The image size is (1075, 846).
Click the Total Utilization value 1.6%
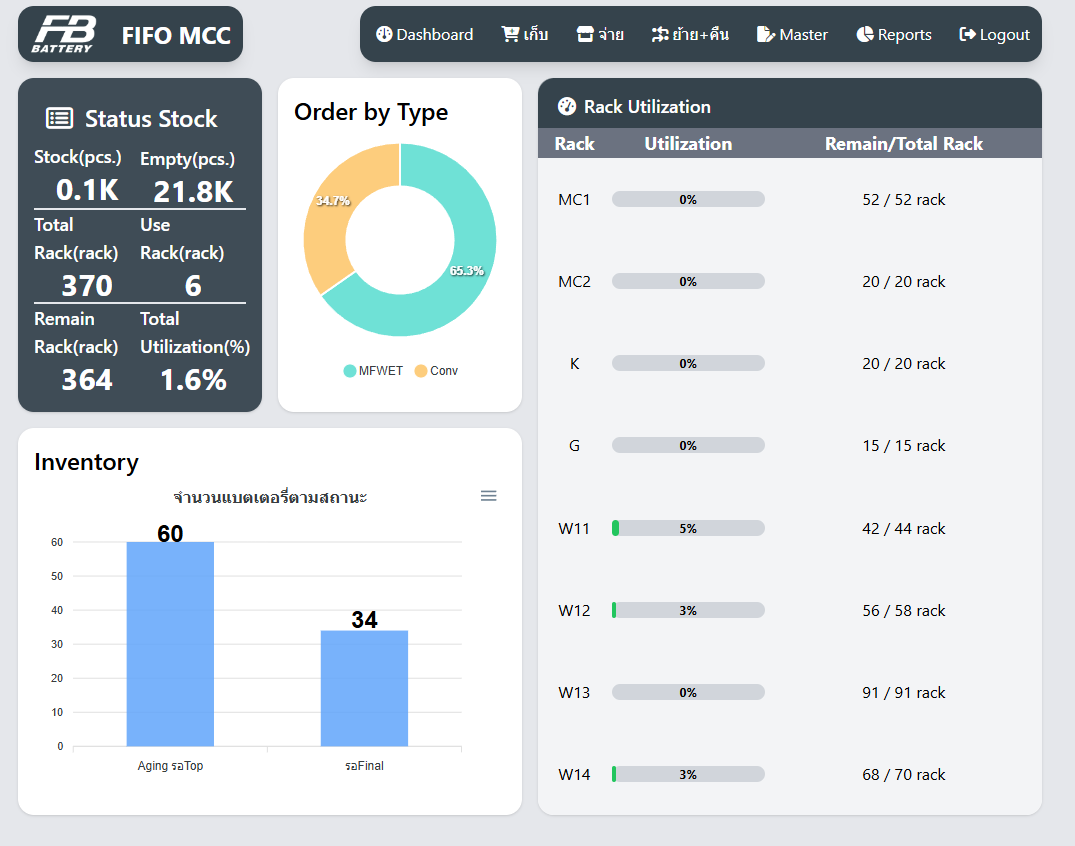click(x=193, y=380)
